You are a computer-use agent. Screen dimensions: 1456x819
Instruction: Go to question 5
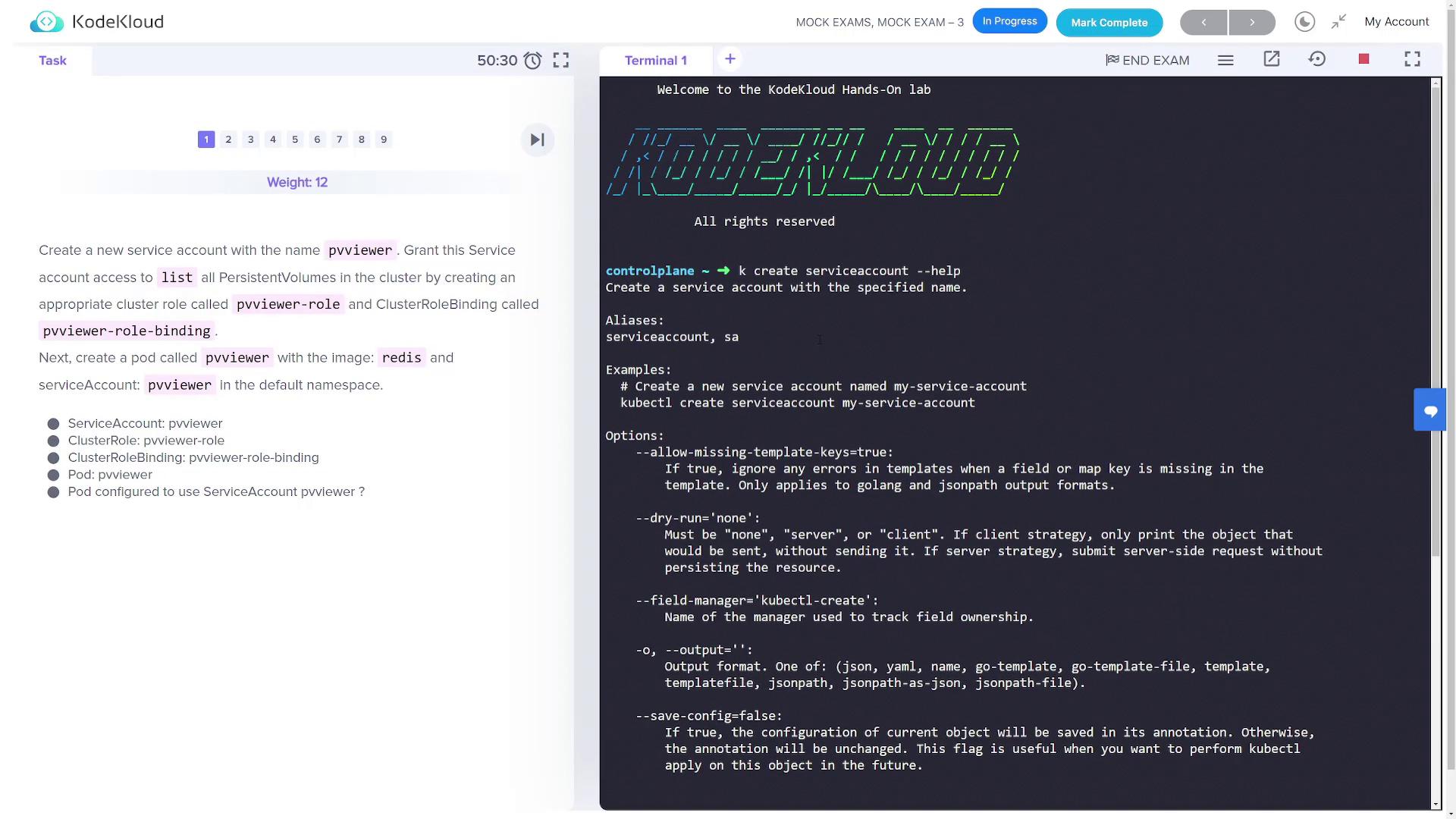[295, 140]
